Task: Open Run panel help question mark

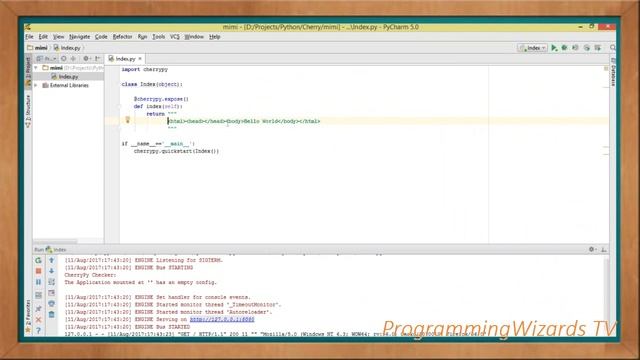Action: (38, 330)
